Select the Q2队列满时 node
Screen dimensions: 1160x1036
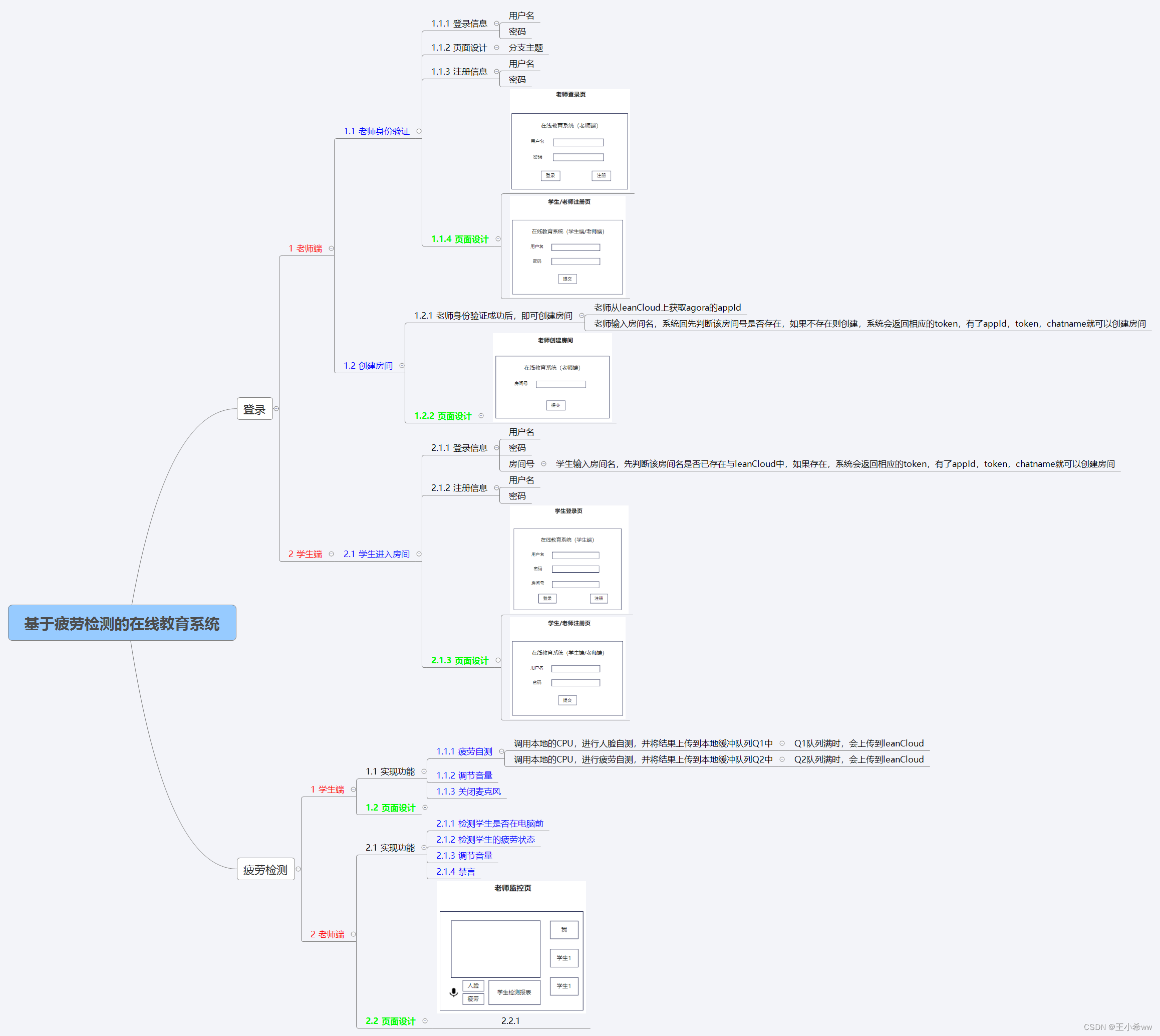click(x=859, y=759)
